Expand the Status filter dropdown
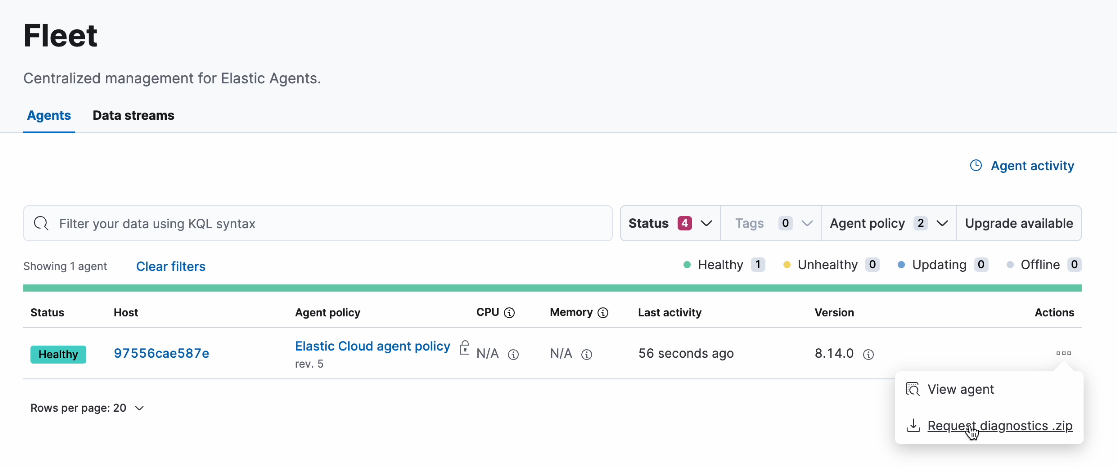This screenshot has height=467, width=1117. (670, 224)
